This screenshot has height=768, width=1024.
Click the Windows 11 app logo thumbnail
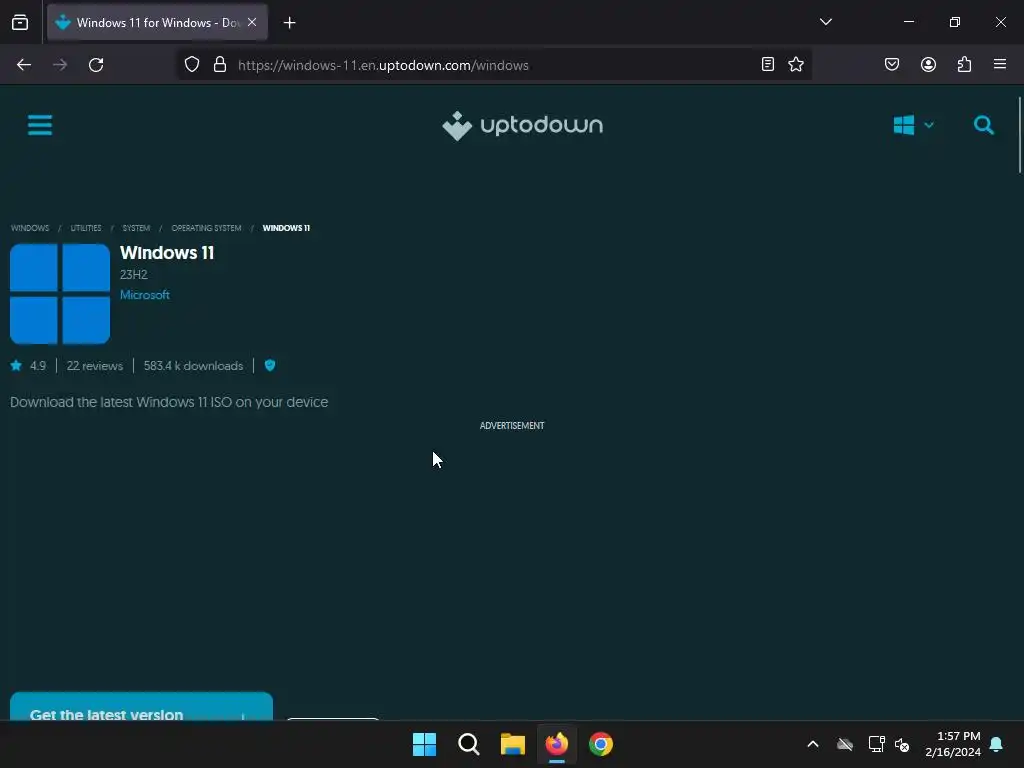tap(60, 294)
